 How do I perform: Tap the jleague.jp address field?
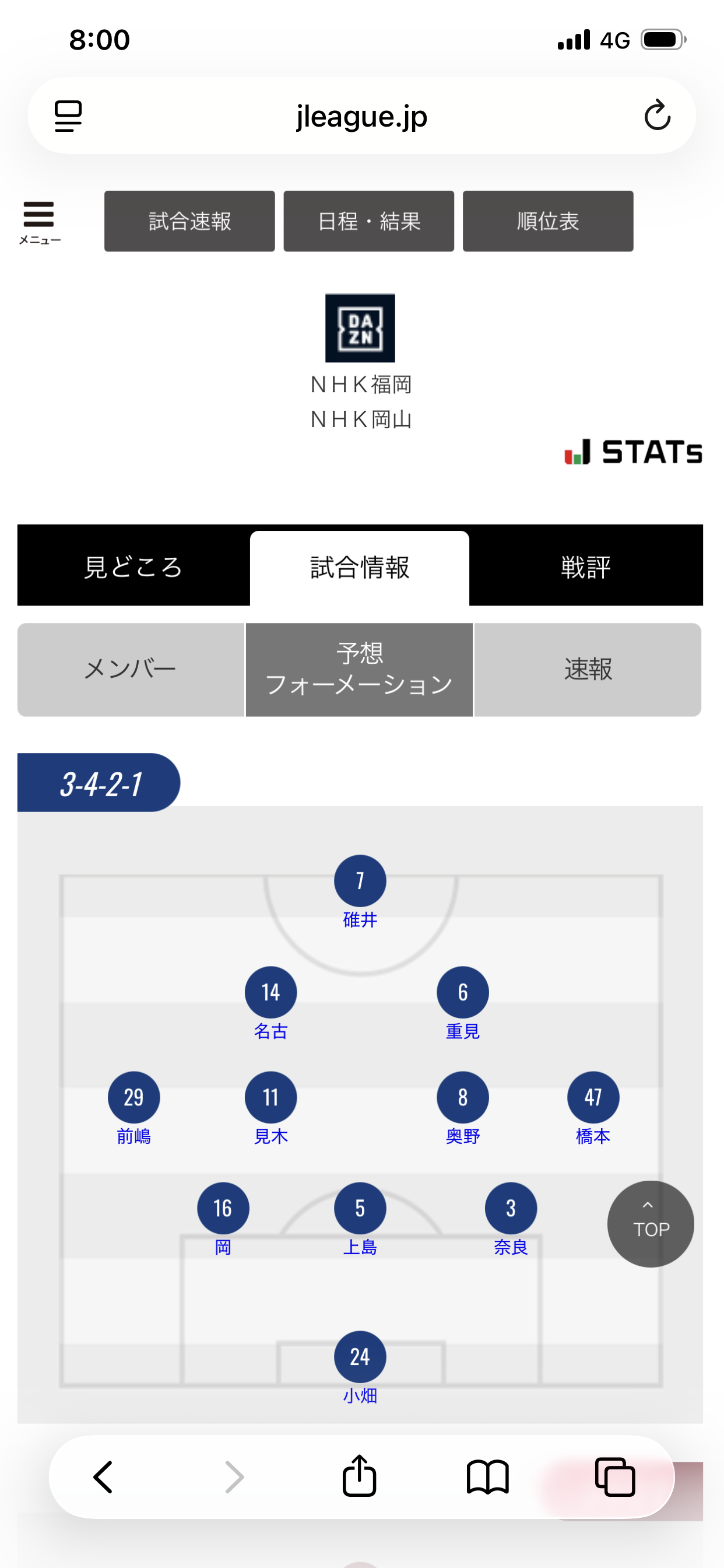click(361, 116)
